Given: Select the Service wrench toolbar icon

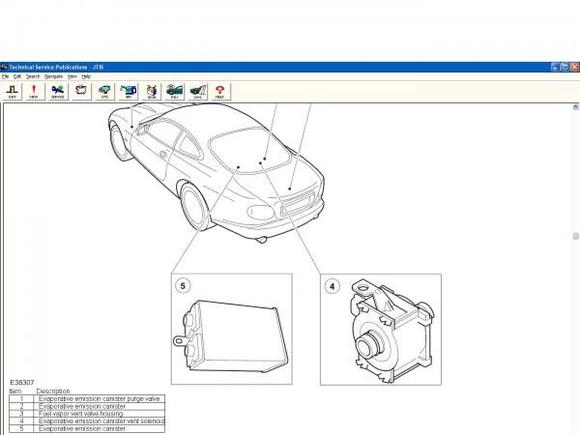Looking at the screenshot, I should [58, 91].
